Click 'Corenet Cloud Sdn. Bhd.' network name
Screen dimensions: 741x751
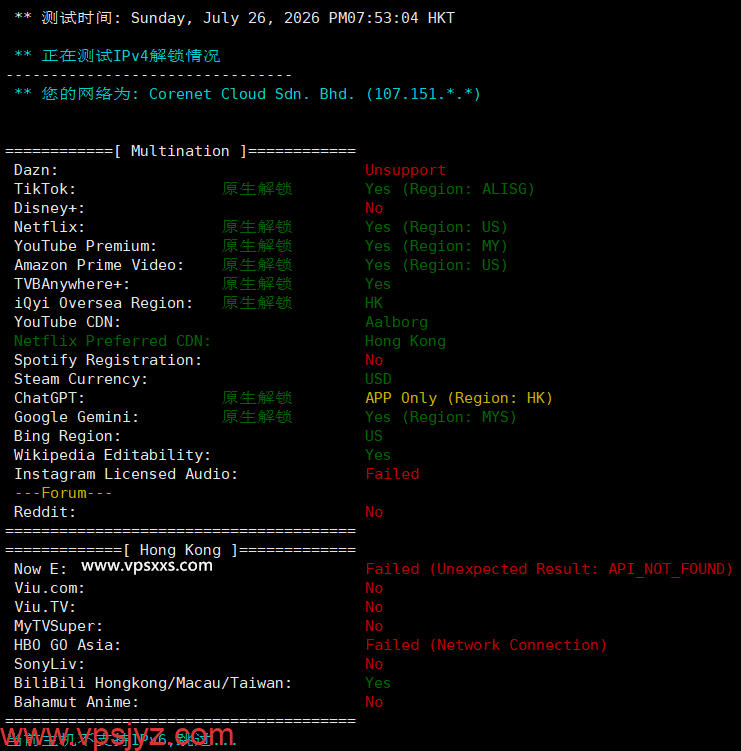point(252,94)
